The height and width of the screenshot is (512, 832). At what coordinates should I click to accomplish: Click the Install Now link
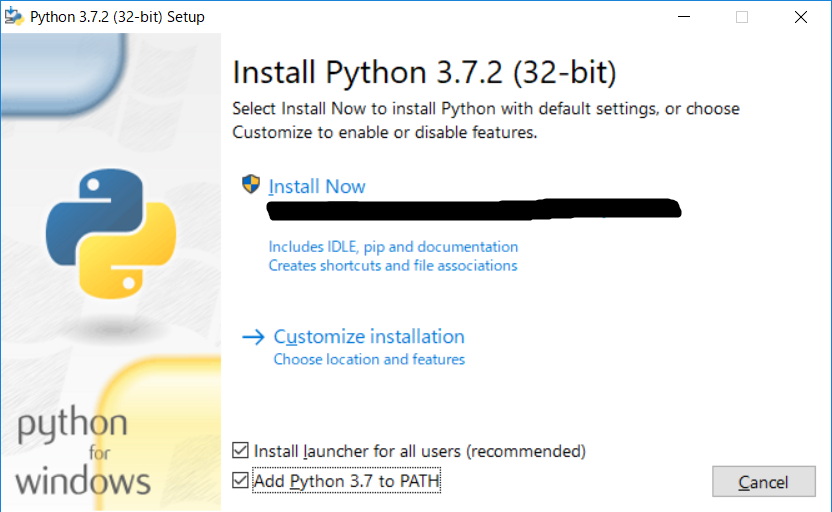click(317, 186)
